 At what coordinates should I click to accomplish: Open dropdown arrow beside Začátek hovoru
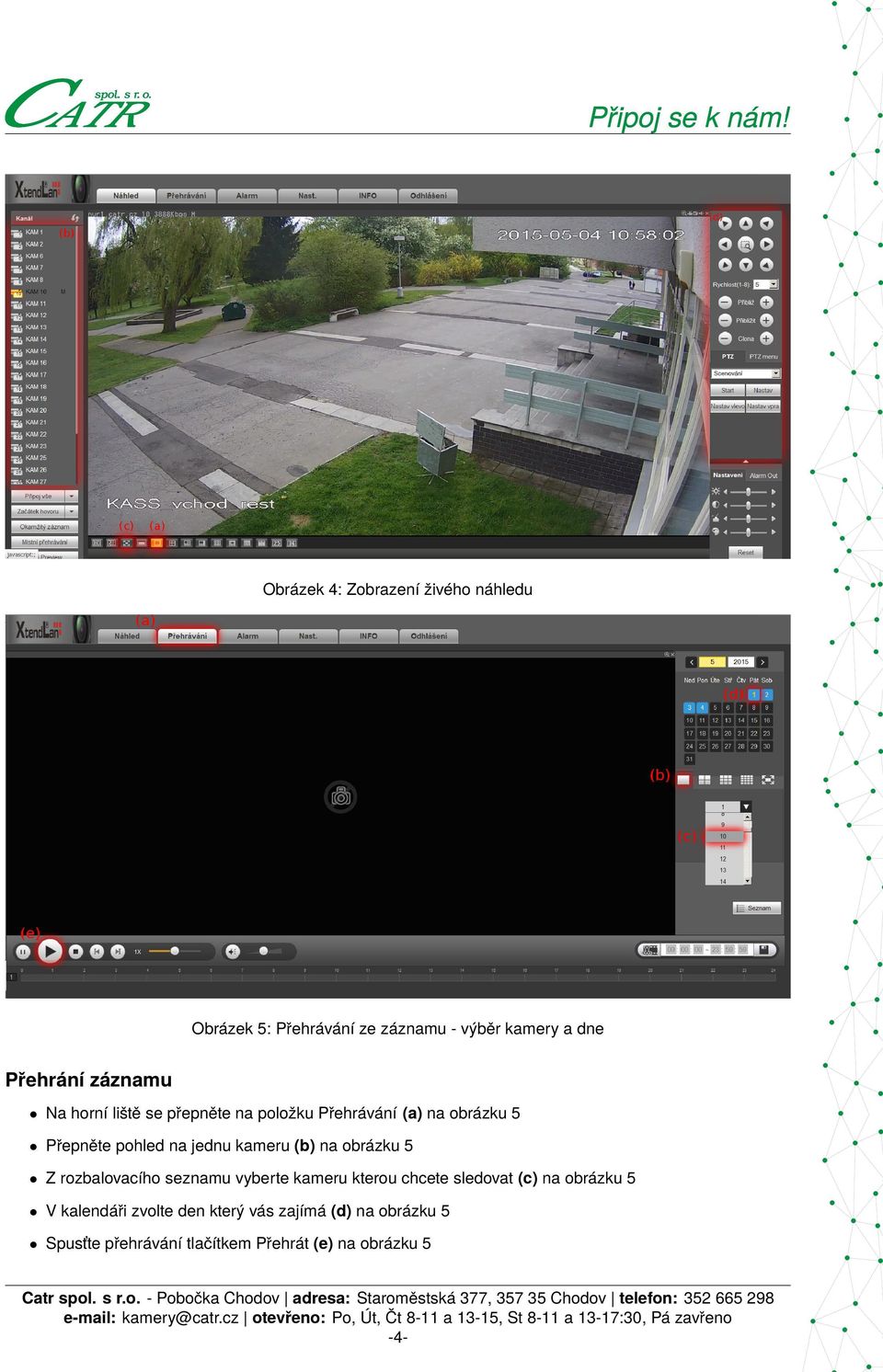(72, 511)
